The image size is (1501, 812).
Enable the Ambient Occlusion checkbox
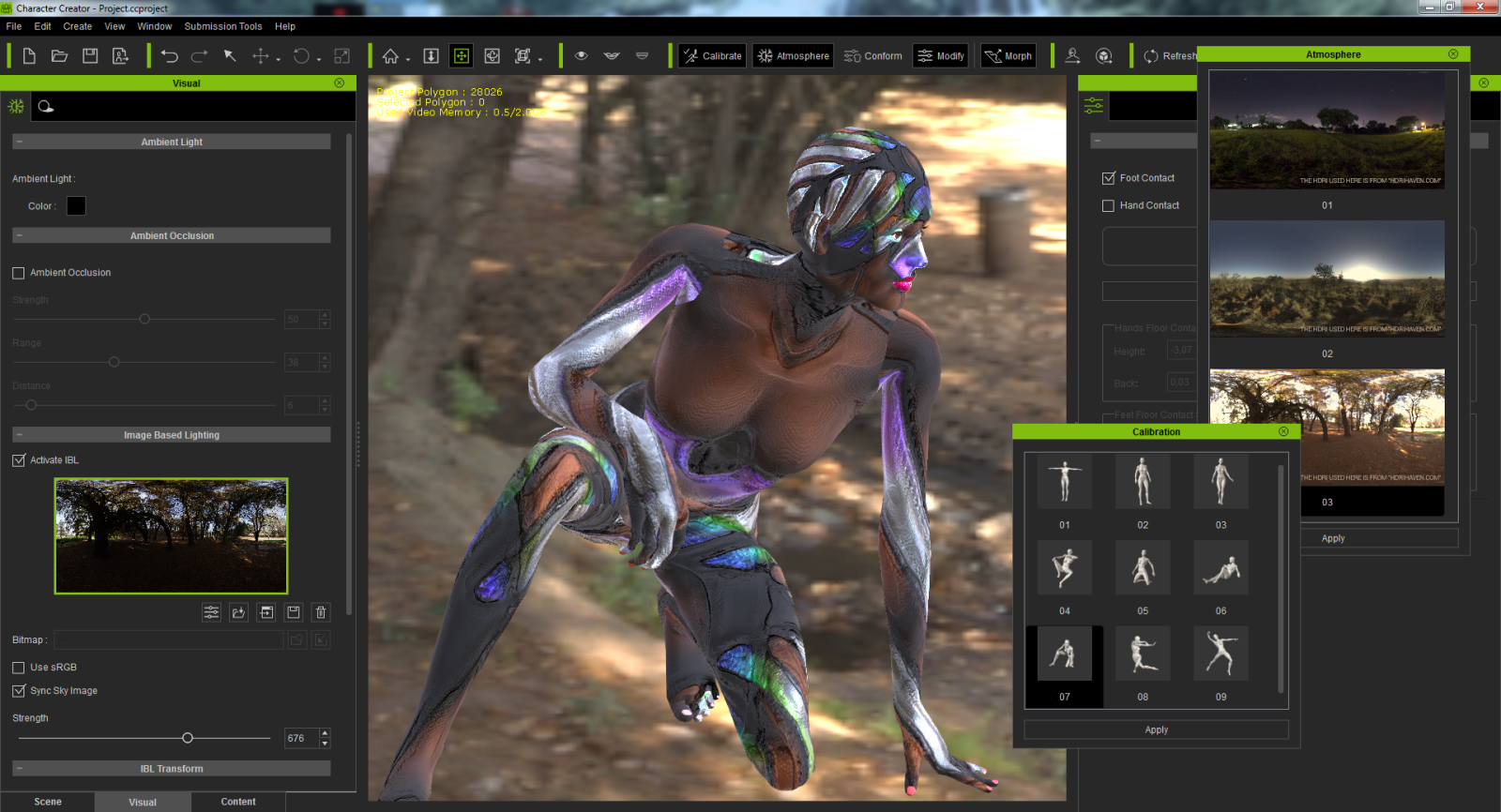(x=19, y=273)
